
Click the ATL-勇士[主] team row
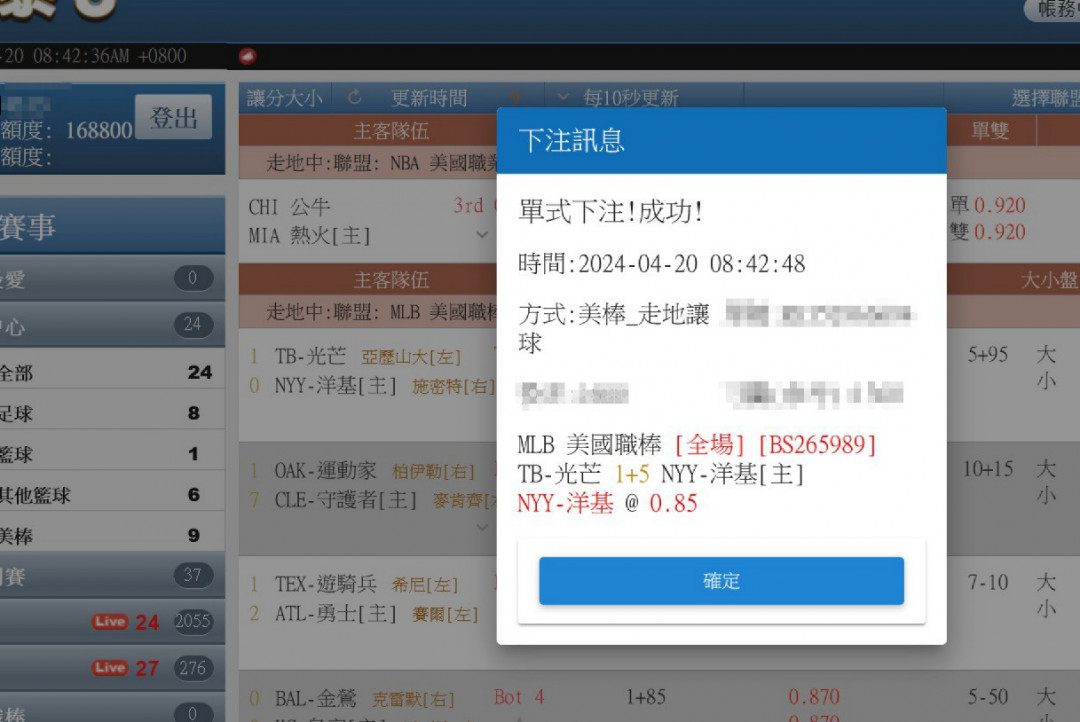click(x=335, y=613)
